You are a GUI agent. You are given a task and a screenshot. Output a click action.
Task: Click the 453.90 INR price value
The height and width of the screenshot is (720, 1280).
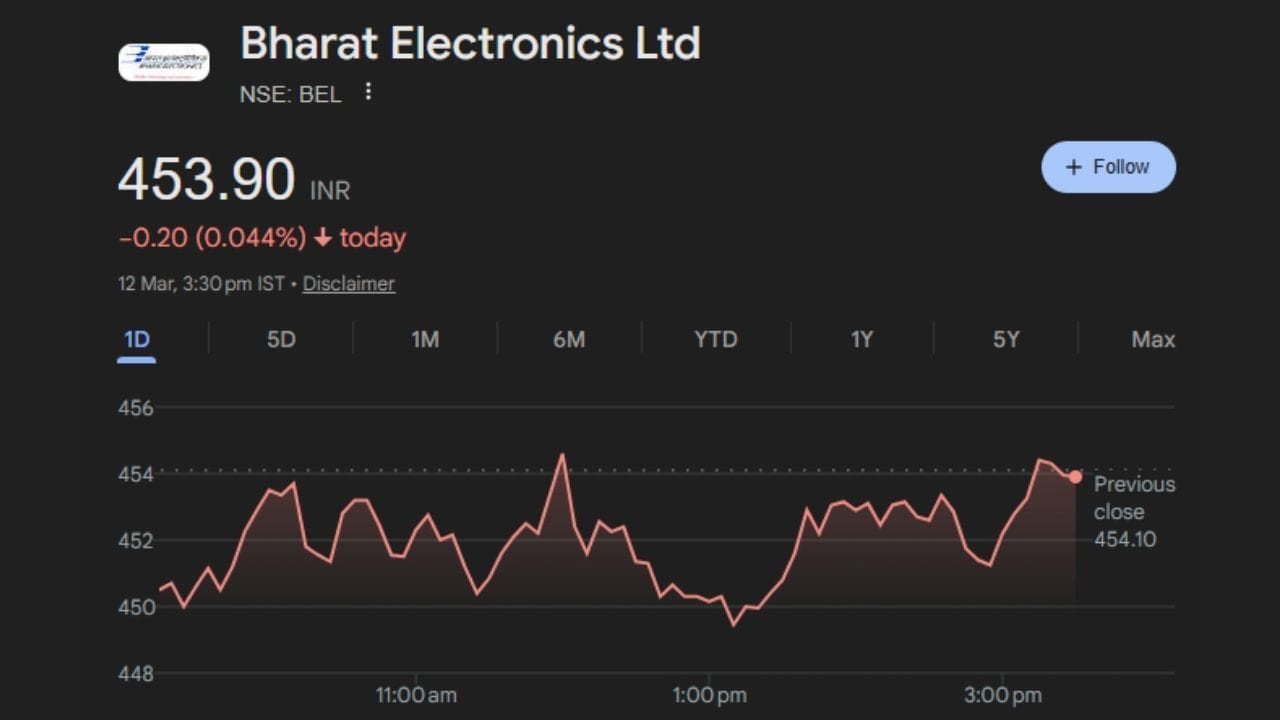point(207,181)
